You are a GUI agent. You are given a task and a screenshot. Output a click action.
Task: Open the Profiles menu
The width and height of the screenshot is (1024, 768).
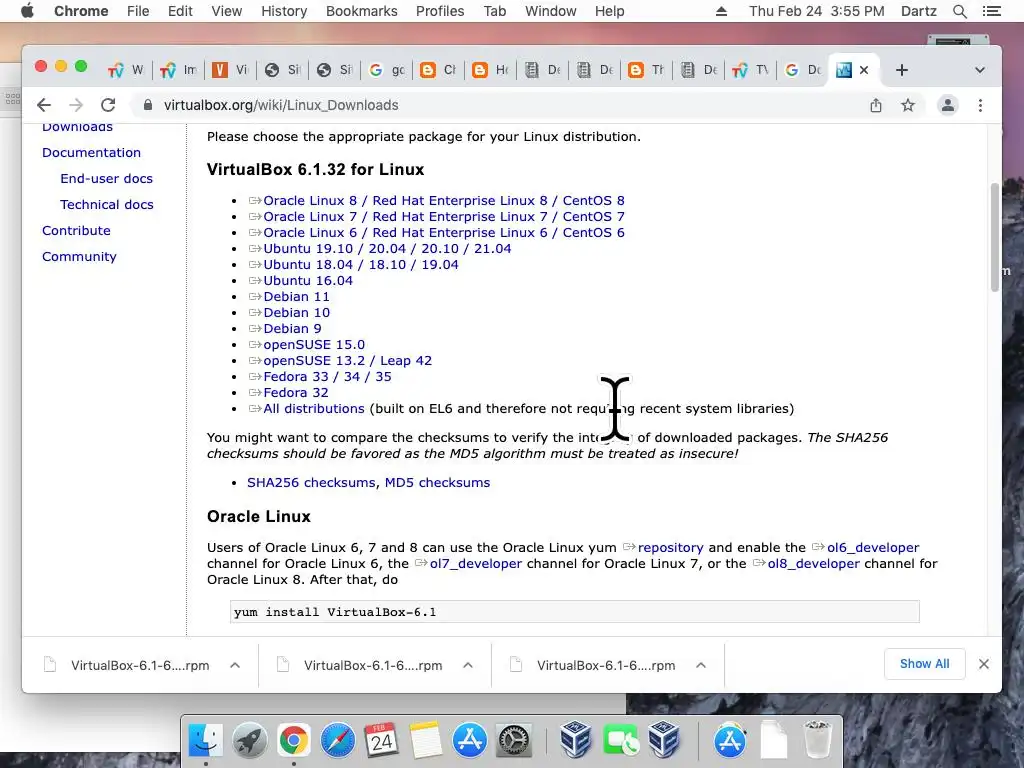pos(440,11)
